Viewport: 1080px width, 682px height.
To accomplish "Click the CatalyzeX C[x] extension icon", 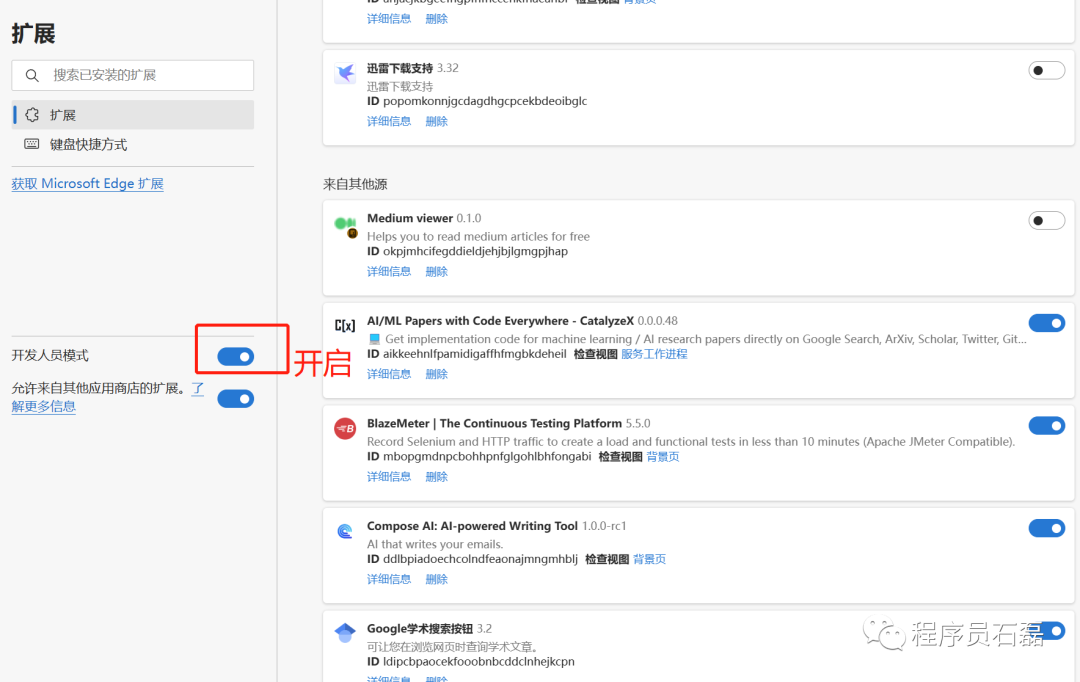I will tap(345, 326).
